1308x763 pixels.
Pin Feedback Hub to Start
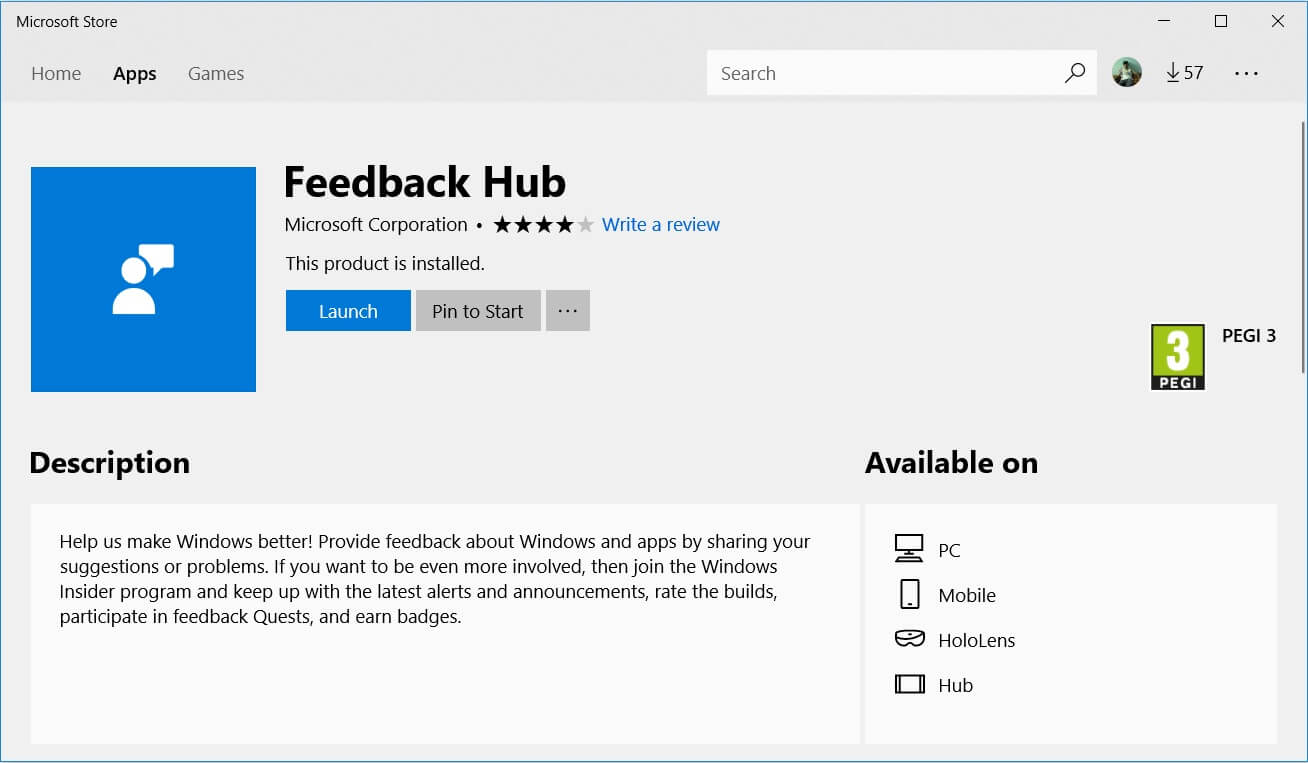(477, 310)
